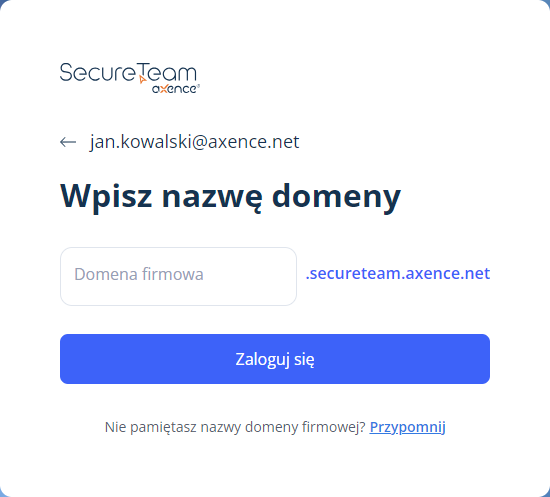Click the 'Nie pamiętasz nazwy domeny firmowej?' text
This screenshot has height=497, width=550.
click(x=235, y=427)
